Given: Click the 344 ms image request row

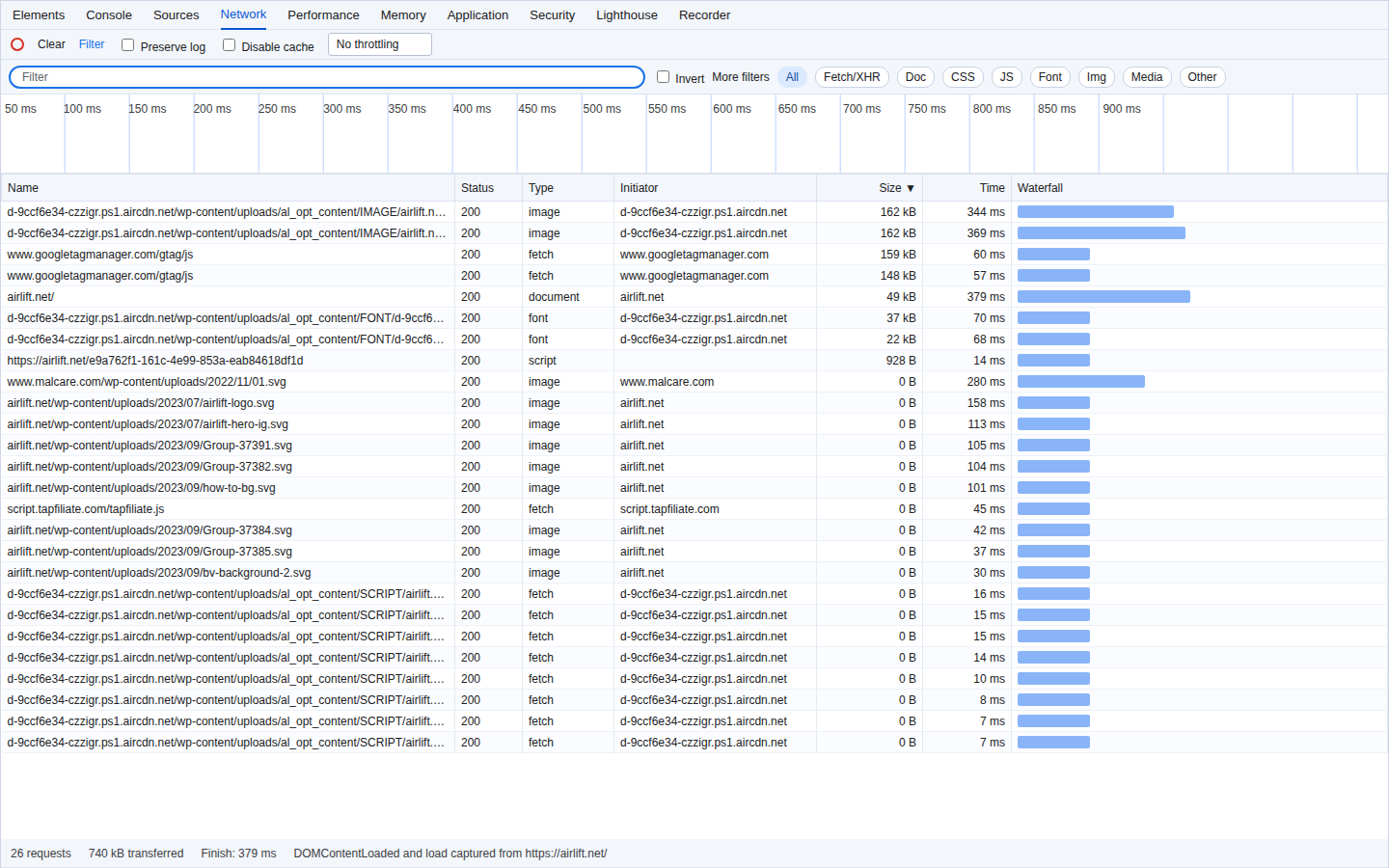Looking at the screenshot, I should [x=694, y=212].
